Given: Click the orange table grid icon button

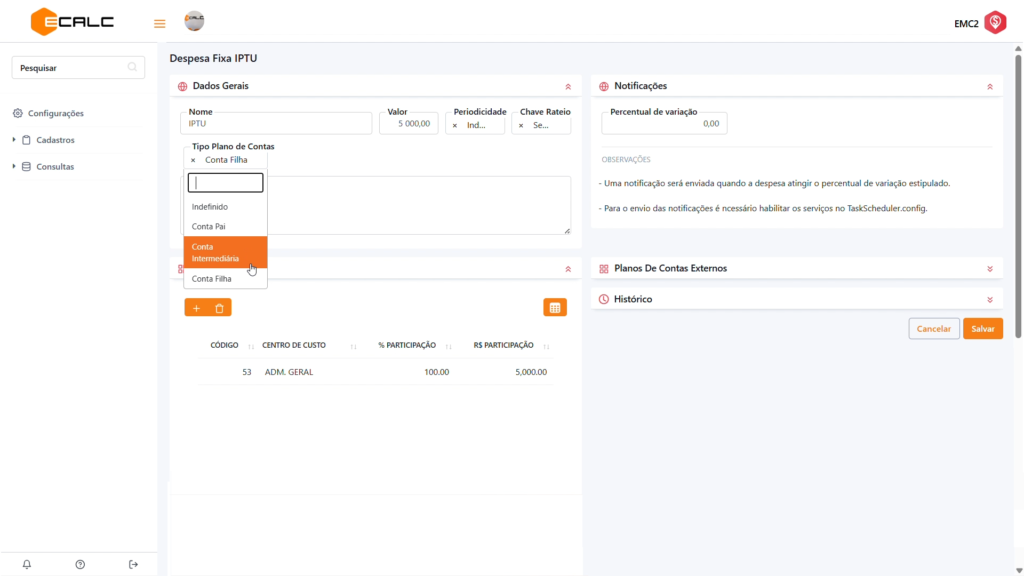Looking at the screenshot, I should (x=555, y=308).
